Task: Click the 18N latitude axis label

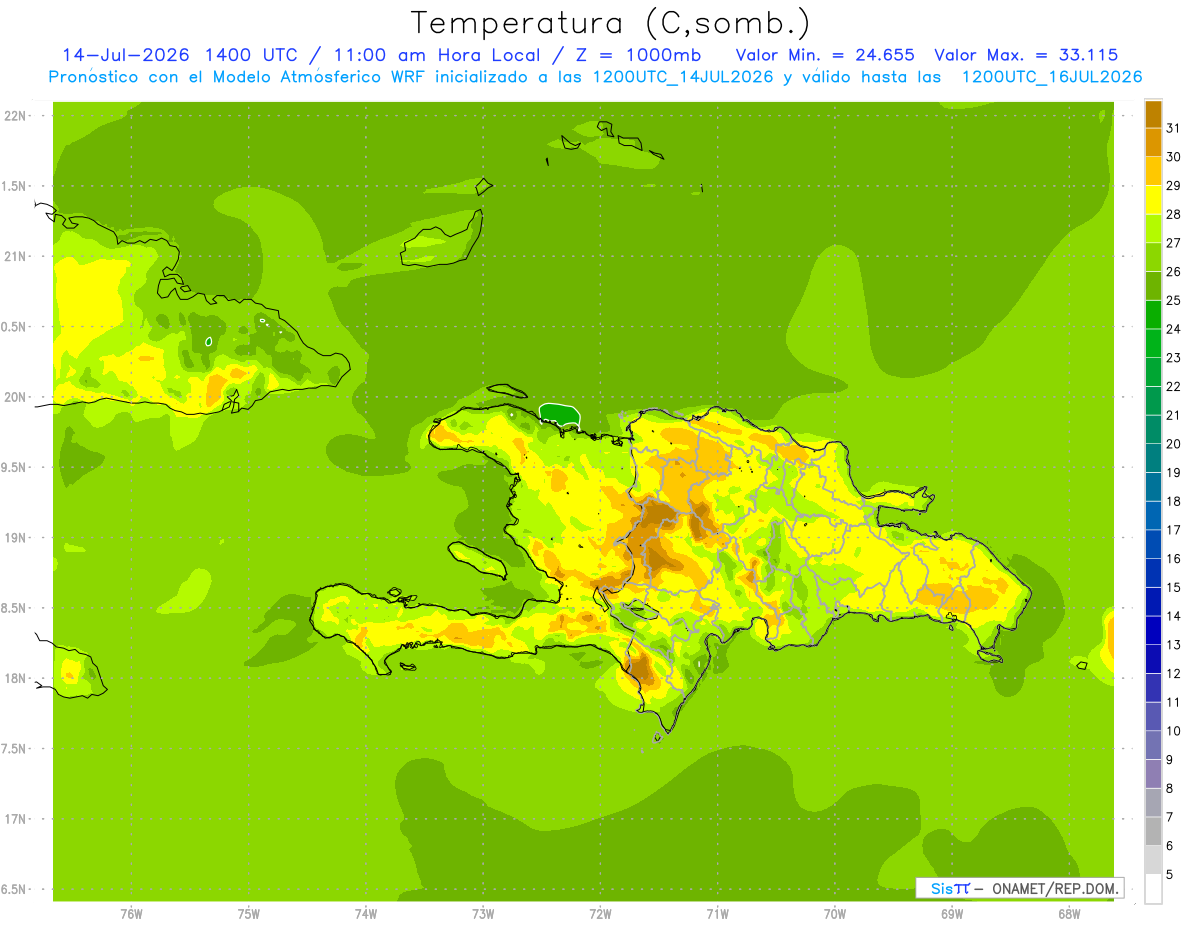Action: [17, 678]
